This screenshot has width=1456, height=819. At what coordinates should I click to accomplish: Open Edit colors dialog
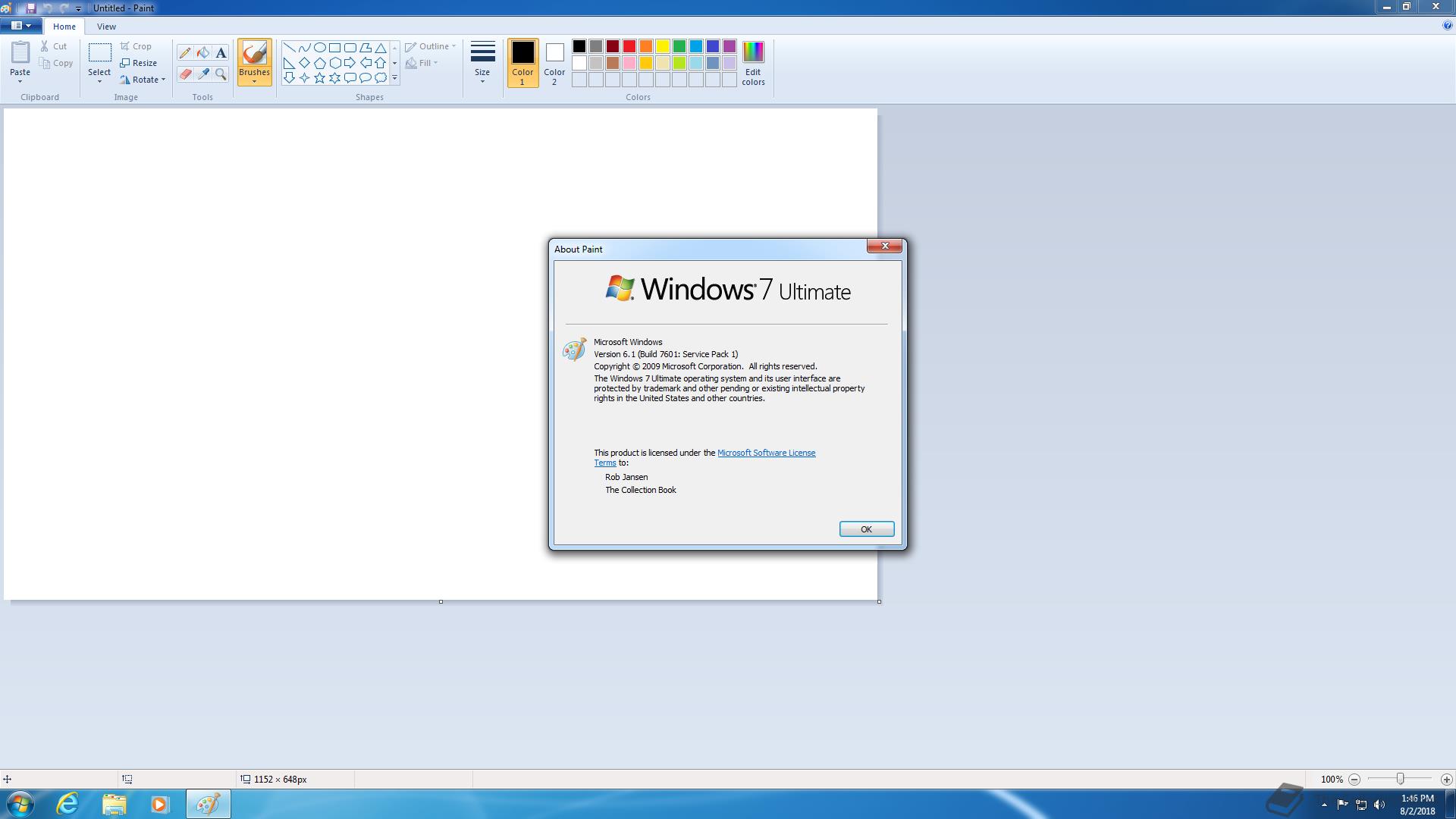pos(753,63)
